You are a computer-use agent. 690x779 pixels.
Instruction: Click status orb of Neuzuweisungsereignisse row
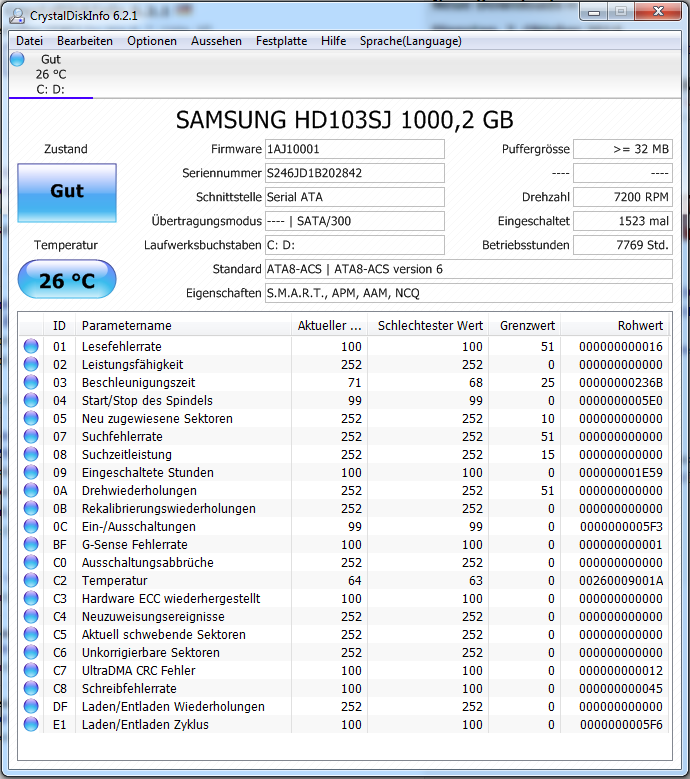pos(31,617)
